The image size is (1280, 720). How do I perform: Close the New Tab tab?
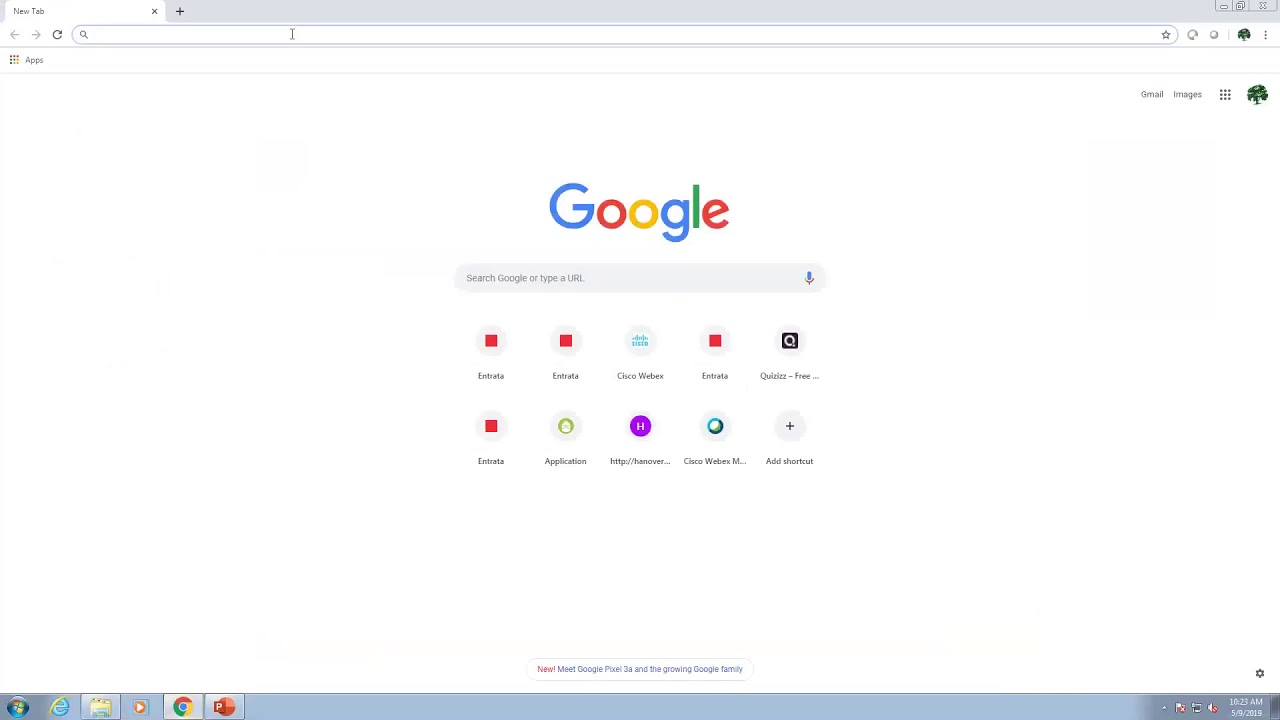pos(154,11)
